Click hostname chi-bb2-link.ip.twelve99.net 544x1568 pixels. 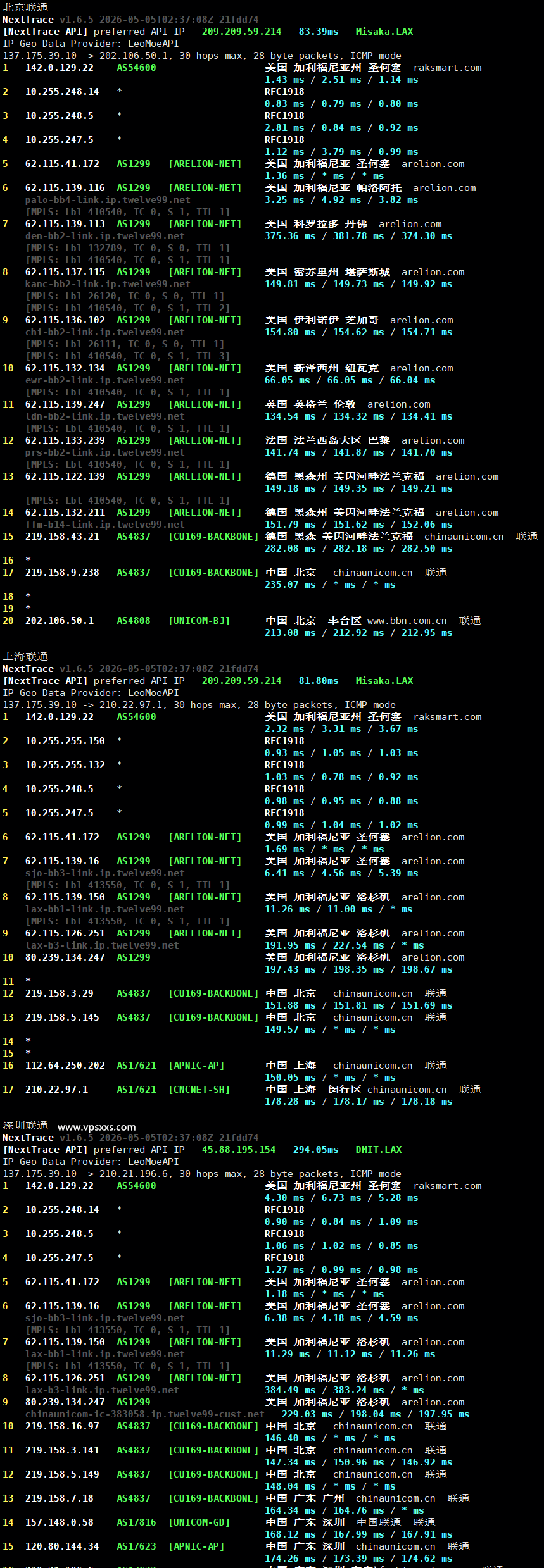click(105, 332)
